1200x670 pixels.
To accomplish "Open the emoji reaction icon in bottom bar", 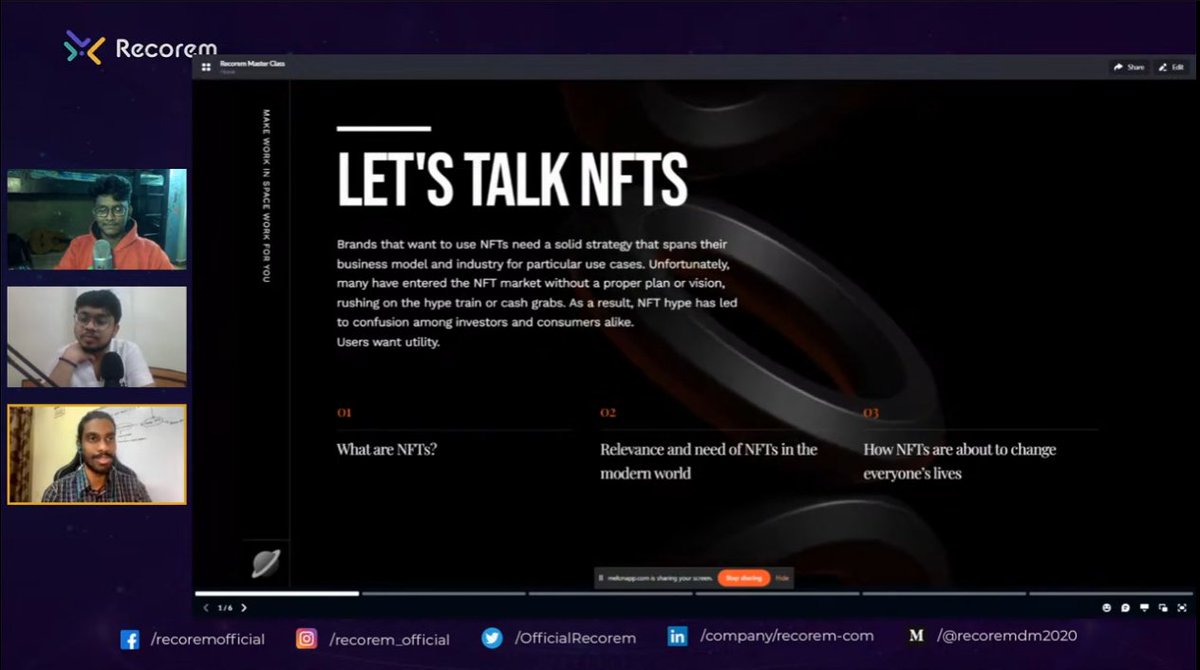I will (1107, 607).
